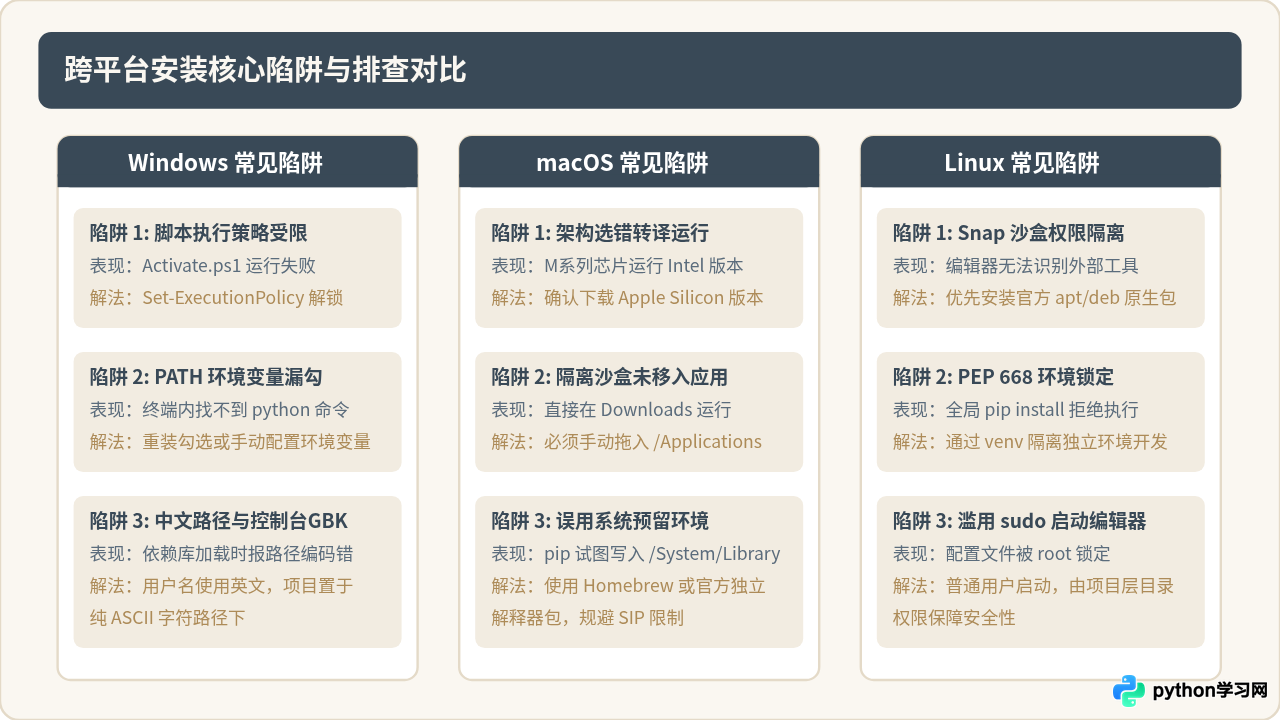Pick the line "表现：直接在 Downloads 运行"

(611, 410)
